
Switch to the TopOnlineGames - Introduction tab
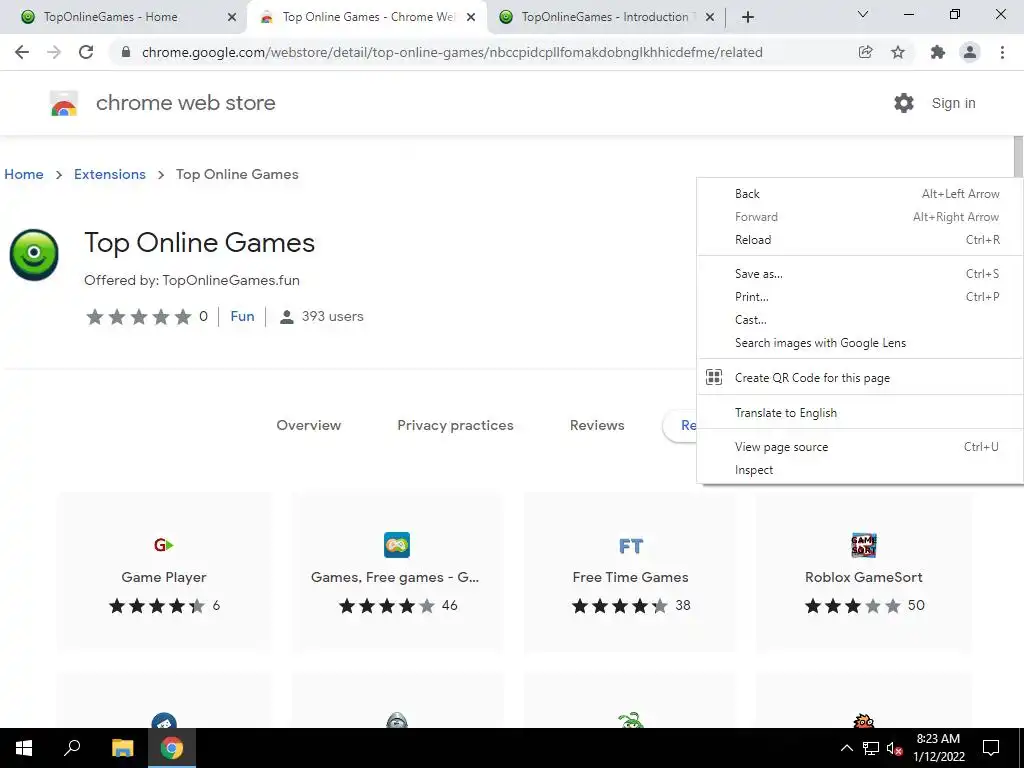(x=606, y=17)
